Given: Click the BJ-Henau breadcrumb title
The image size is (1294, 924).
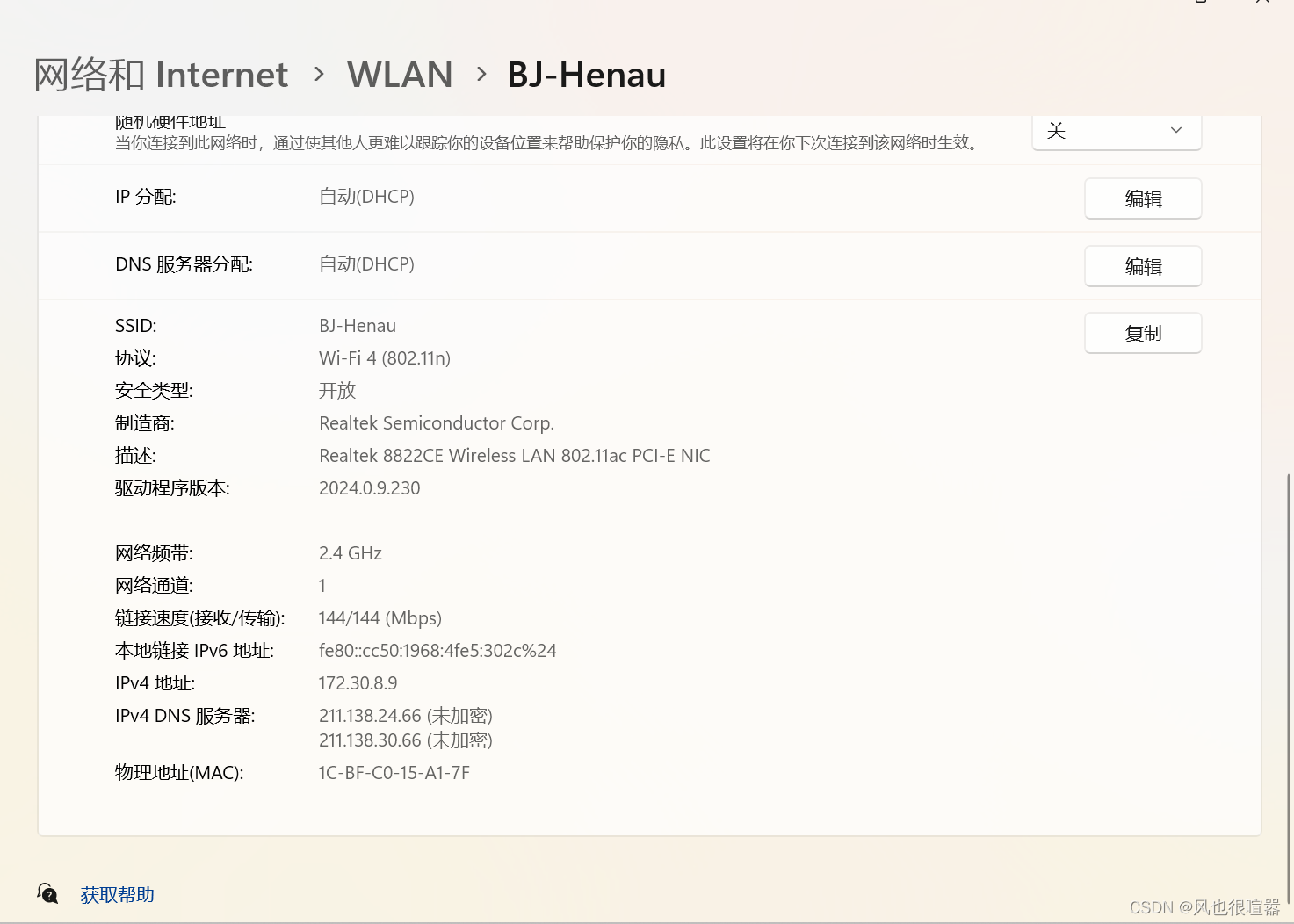Looking at the screenshot, I should (x=587, y=75).
